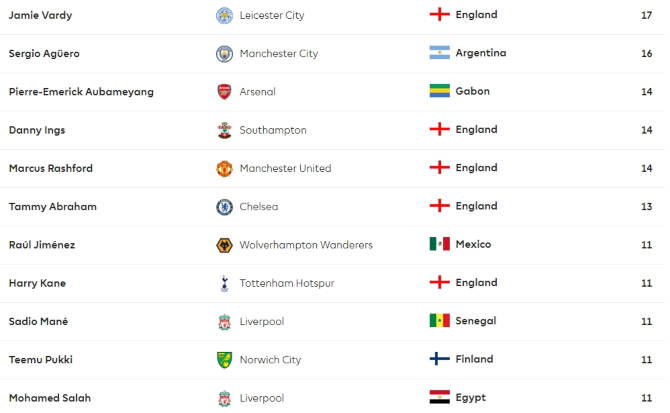Viewport: 670px width, 413px height.
Task: Click the Gabon flag icon
Action: pyautogui.click(x=440, y=91)
